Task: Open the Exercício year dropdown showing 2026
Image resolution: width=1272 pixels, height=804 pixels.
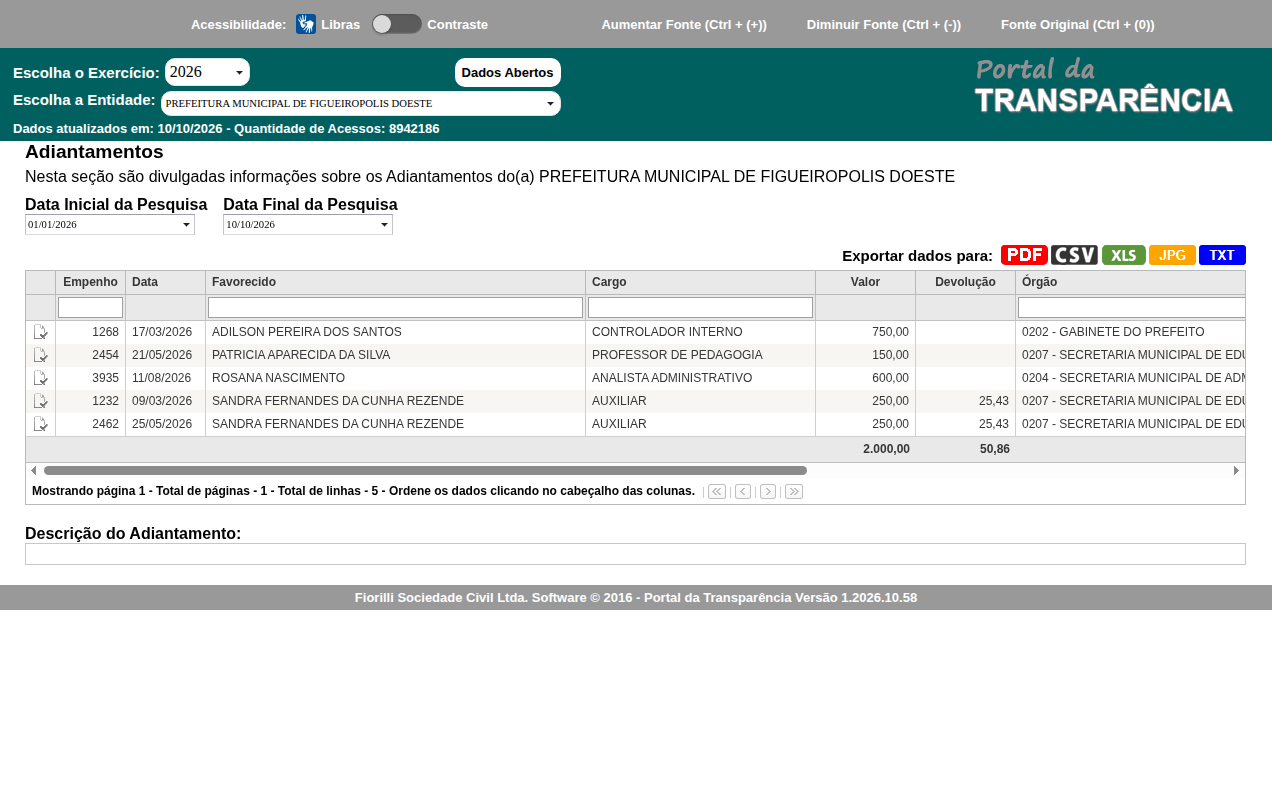Action: click(x=207, y=72)
